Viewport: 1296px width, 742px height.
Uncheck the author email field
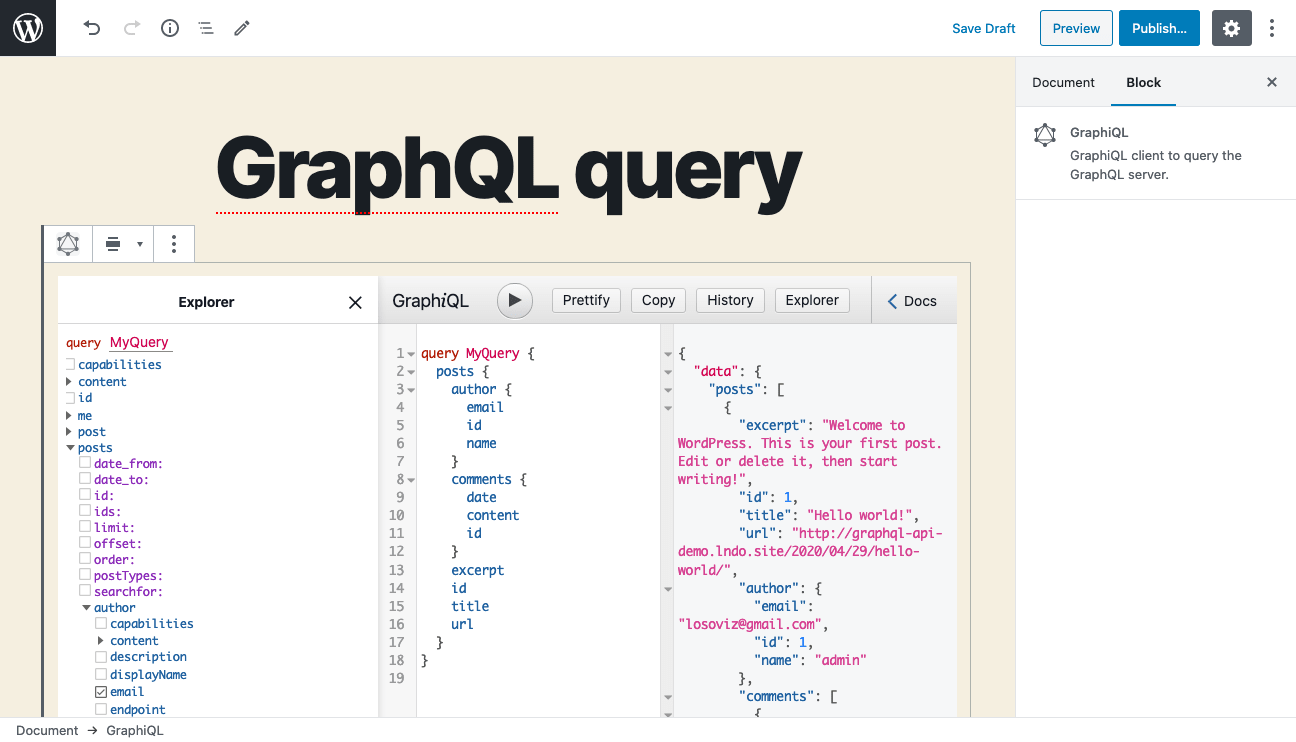point(101,692)
